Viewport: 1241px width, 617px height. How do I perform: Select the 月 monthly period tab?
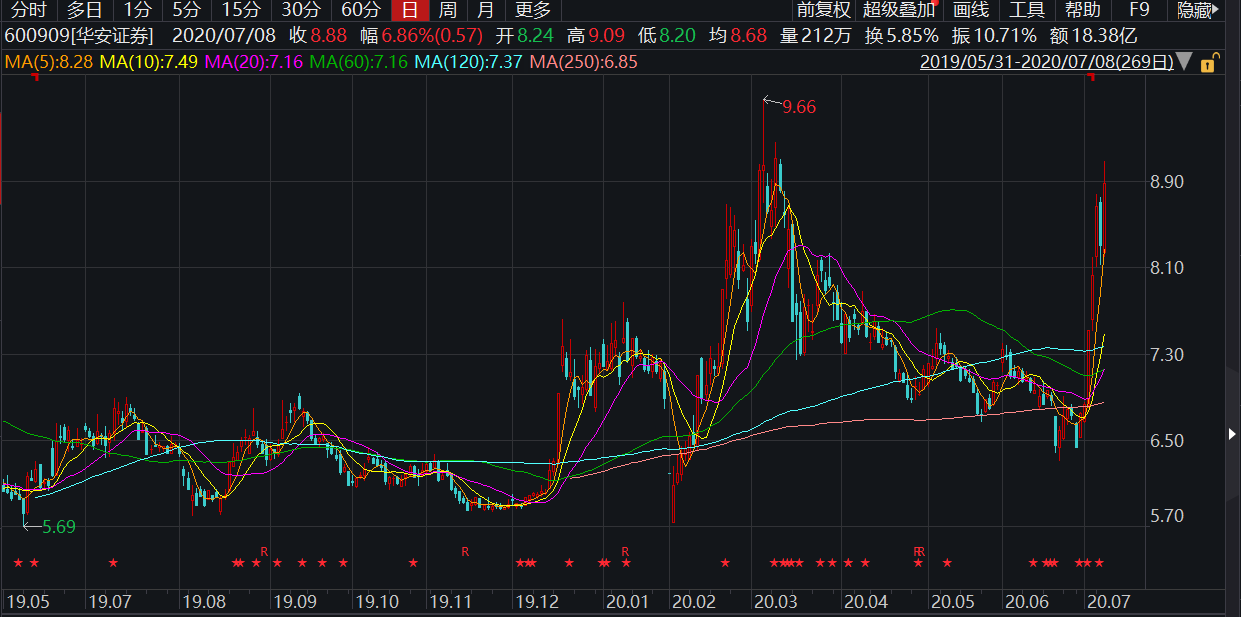point(485,11)
